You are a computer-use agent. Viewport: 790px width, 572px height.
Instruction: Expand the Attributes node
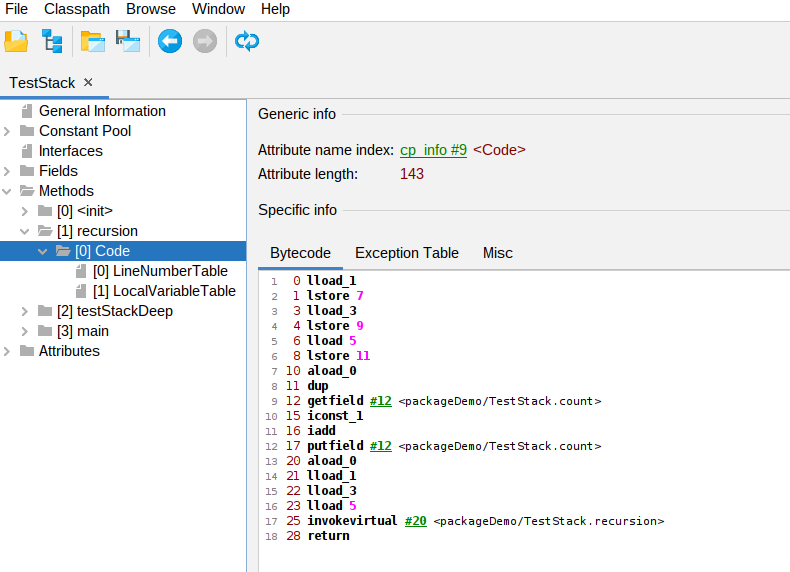[x=7, y=351]
